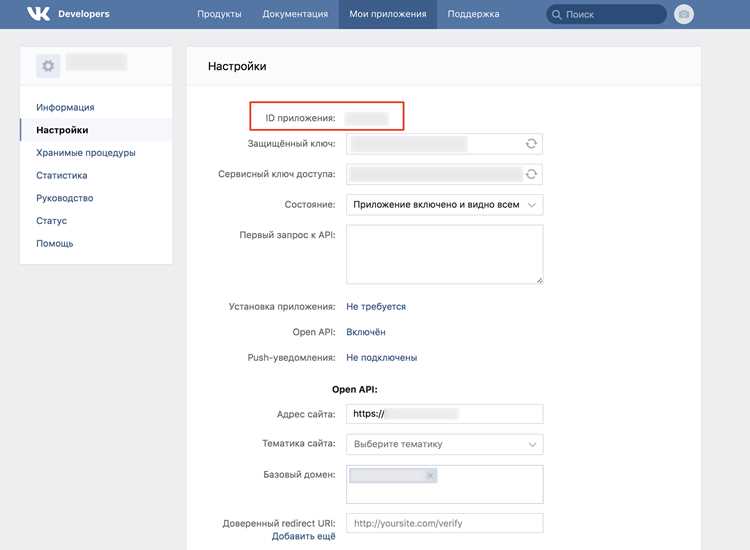Click the app gear icon in sidebar
The height and width of the screenshot is (550, 750).
coord(48,66)
